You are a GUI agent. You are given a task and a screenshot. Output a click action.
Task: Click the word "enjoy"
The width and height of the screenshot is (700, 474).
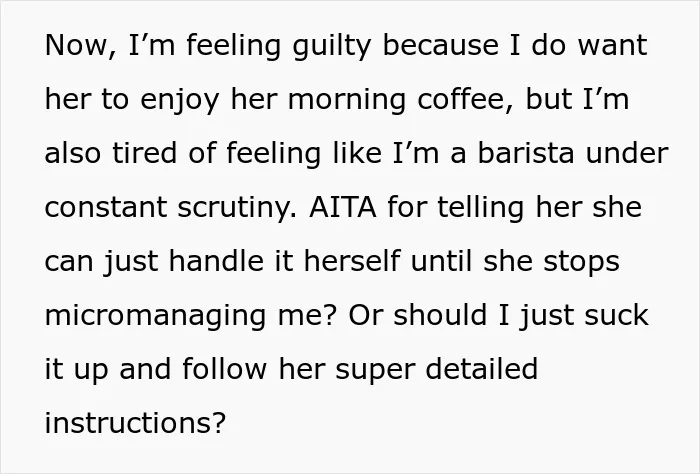pyautogui.click(x=179, y=101)
